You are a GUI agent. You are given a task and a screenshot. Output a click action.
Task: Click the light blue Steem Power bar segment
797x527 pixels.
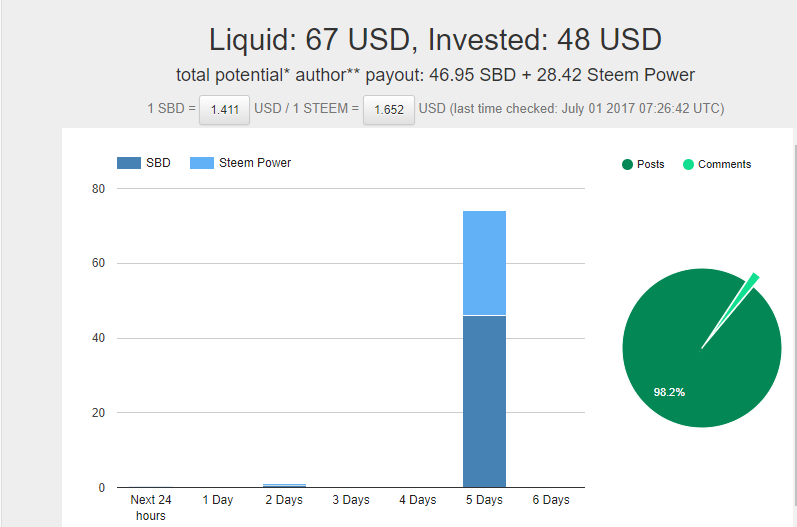click(484, 263)
